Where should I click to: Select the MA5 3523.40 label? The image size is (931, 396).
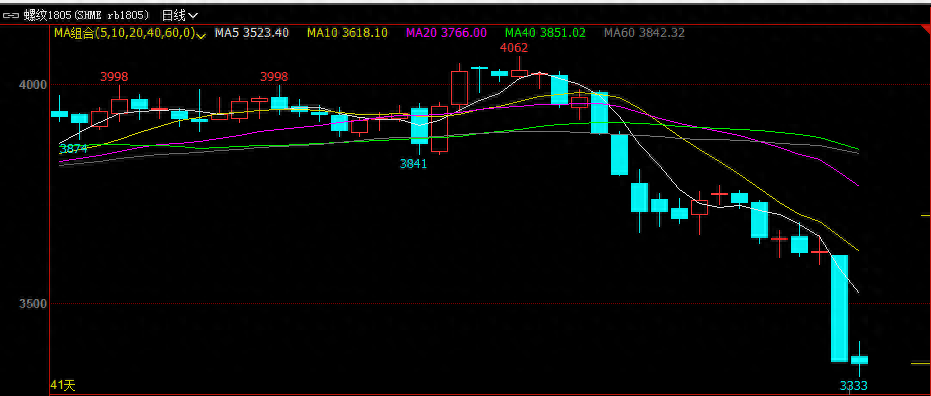252,33
